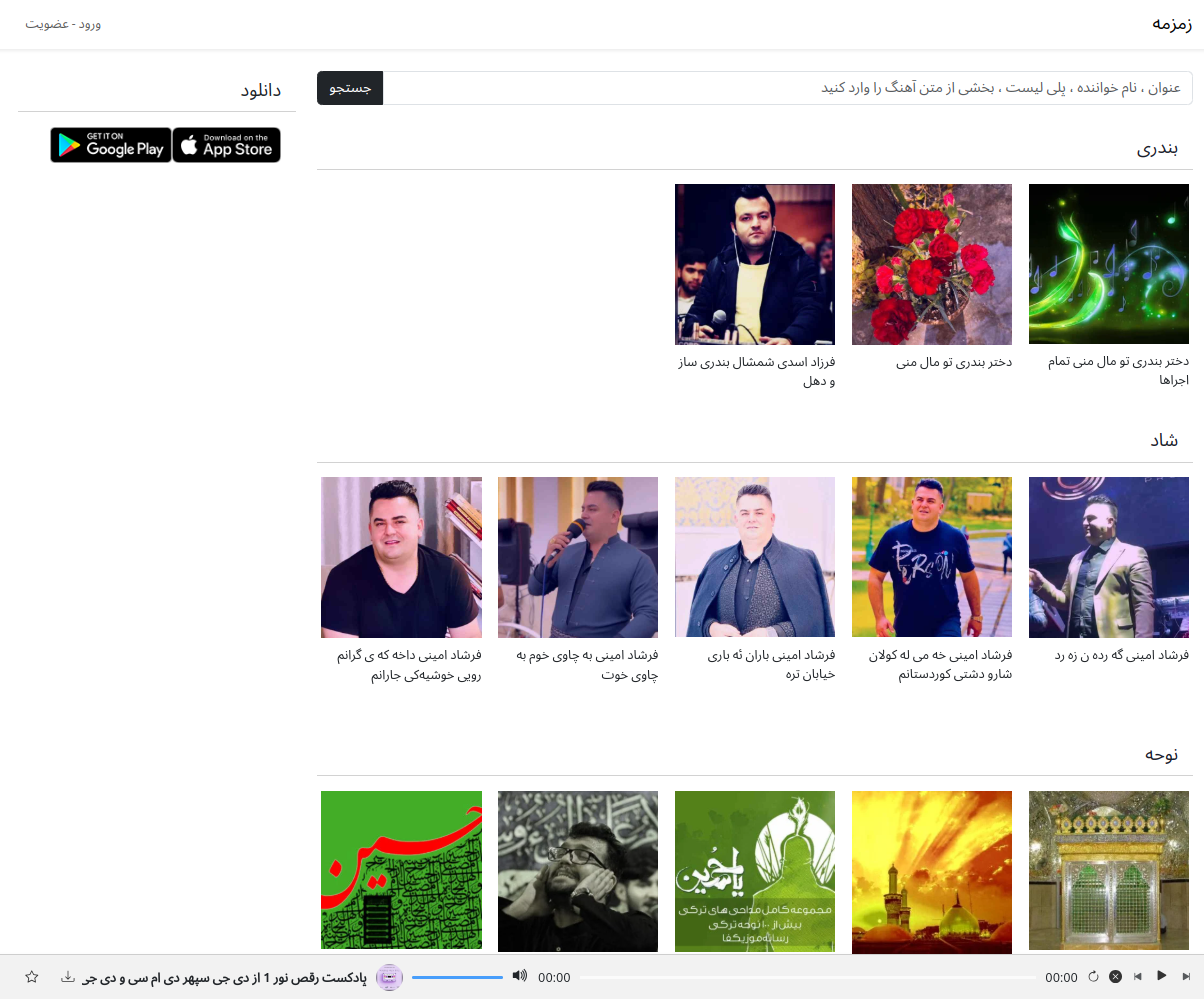
Task: Focus the song search input field
Action: (788, 88)
